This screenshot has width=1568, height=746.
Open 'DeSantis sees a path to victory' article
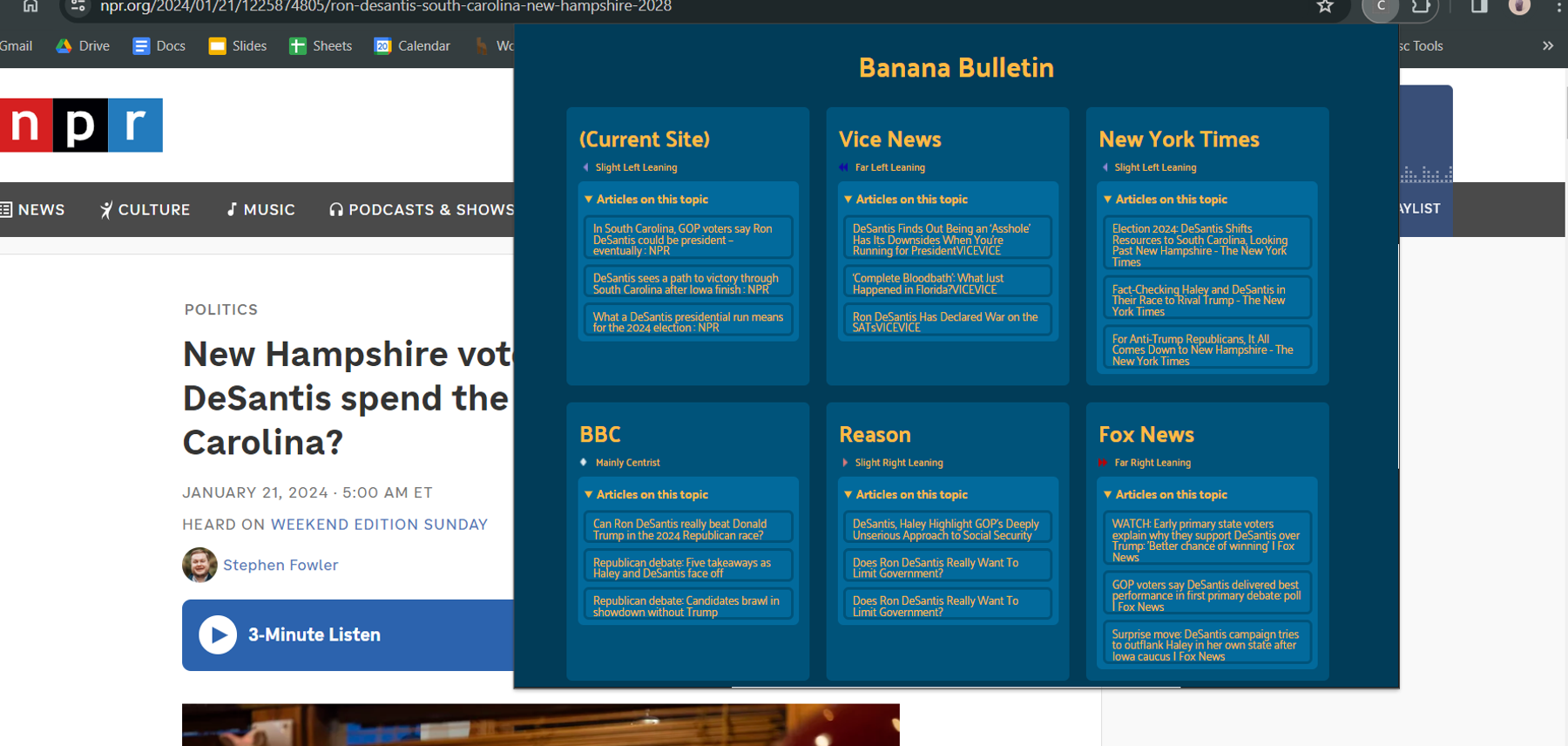(x=688, y=283)
